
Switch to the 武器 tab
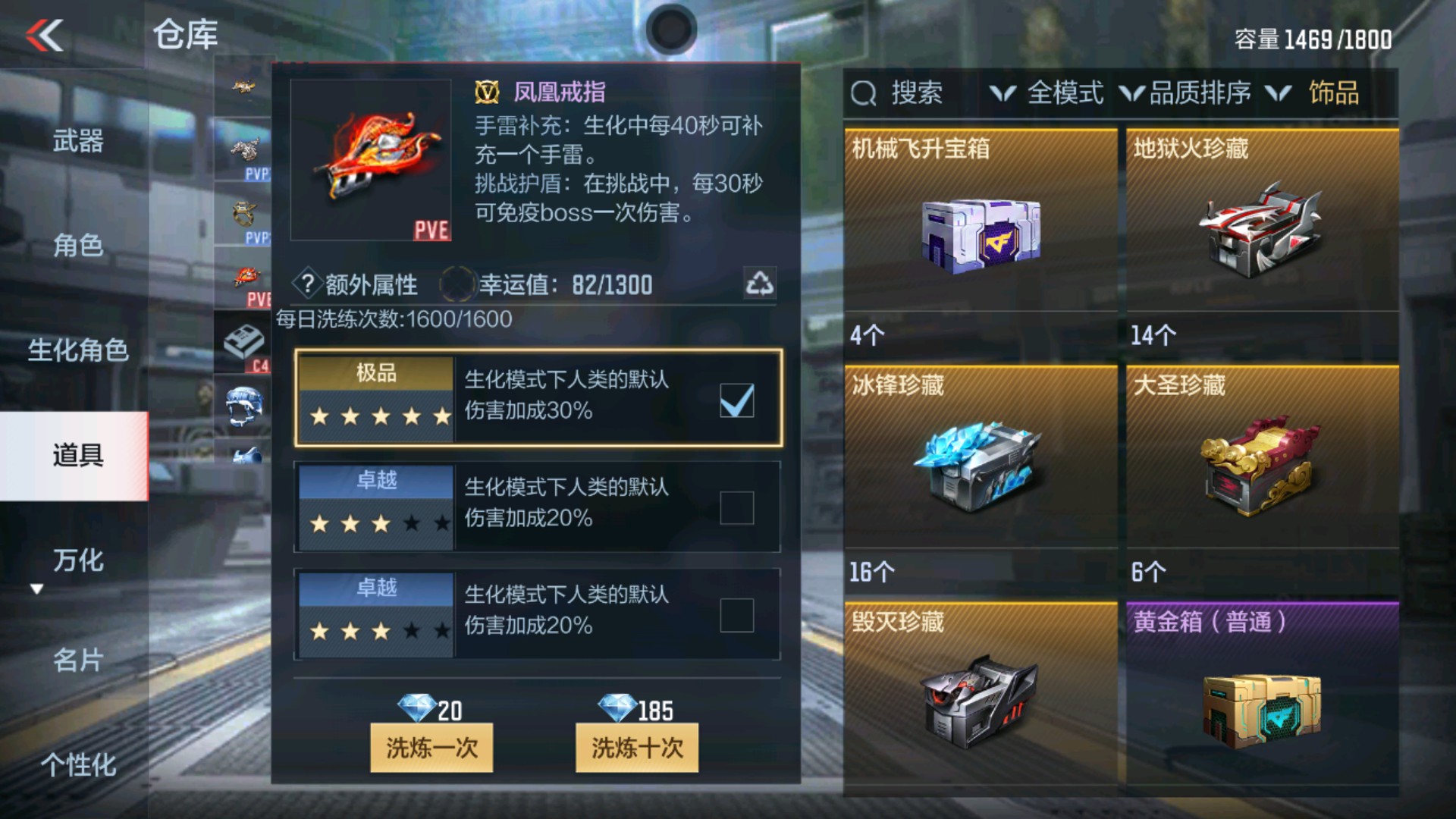tap(77, 141)
